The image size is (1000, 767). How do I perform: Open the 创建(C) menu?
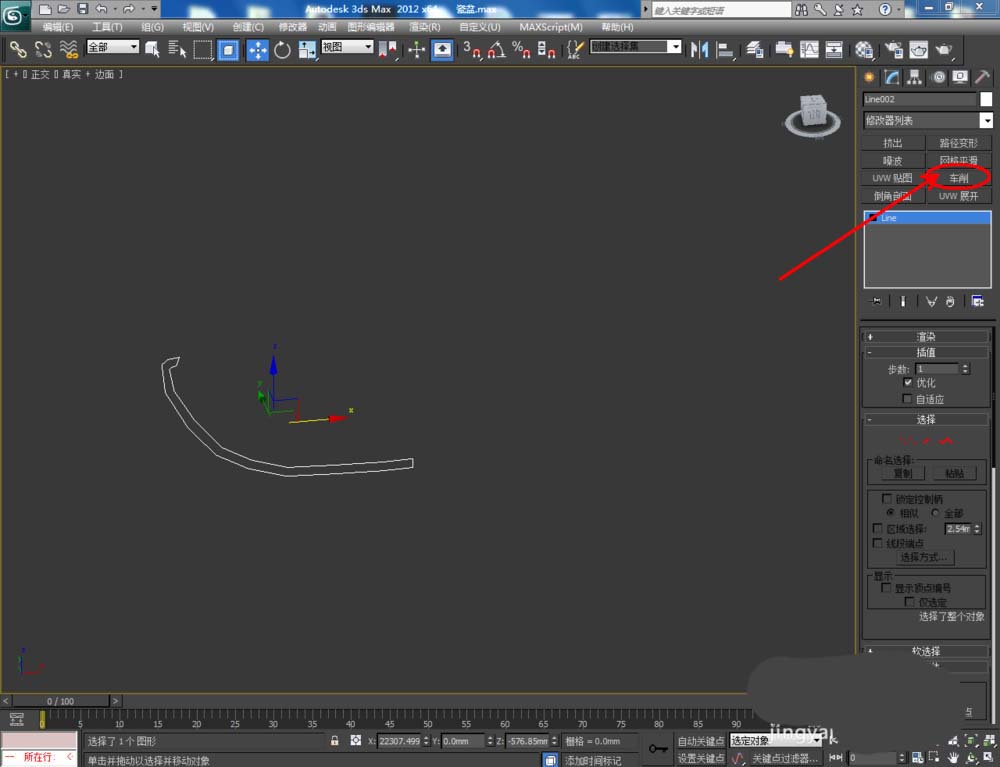click(248, 27)
